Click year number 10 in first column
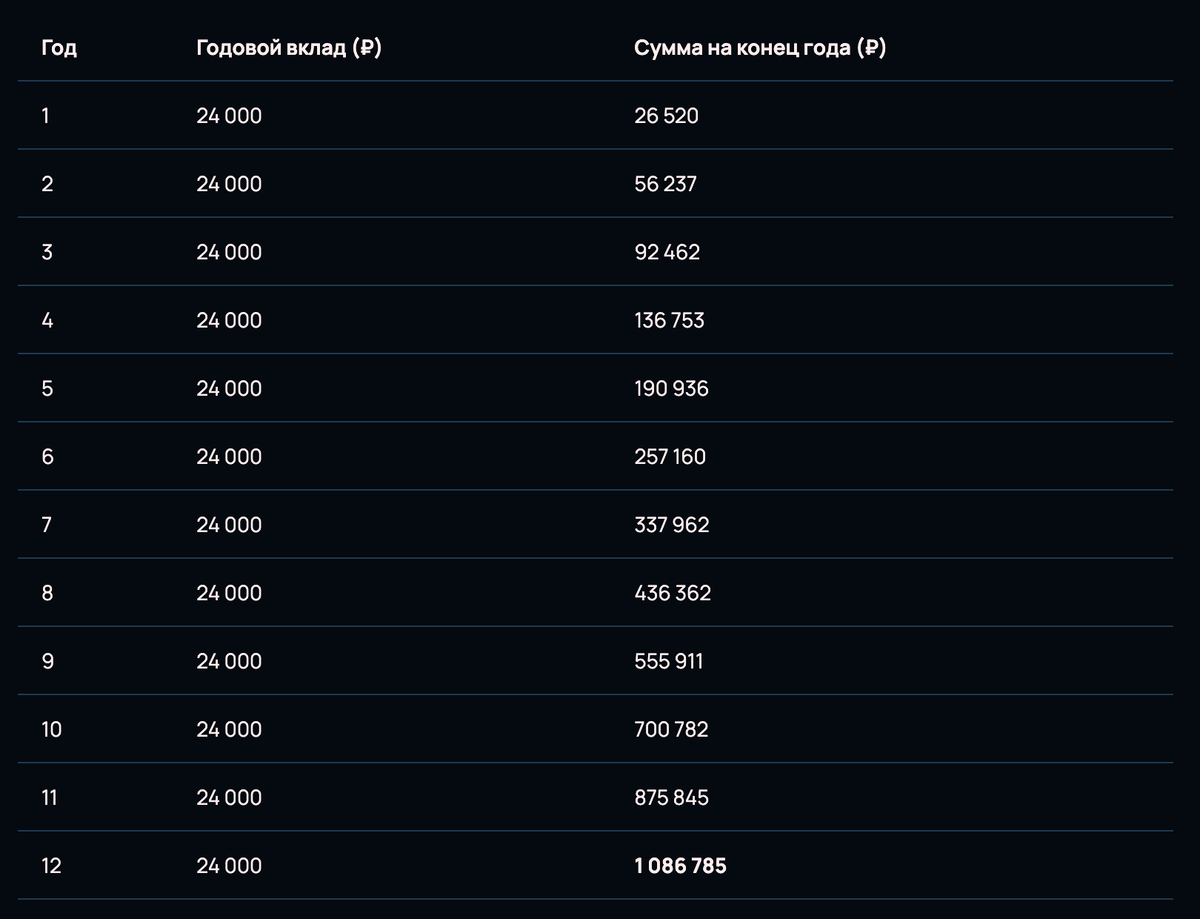 pyautogui.click(x=51, y=729)
